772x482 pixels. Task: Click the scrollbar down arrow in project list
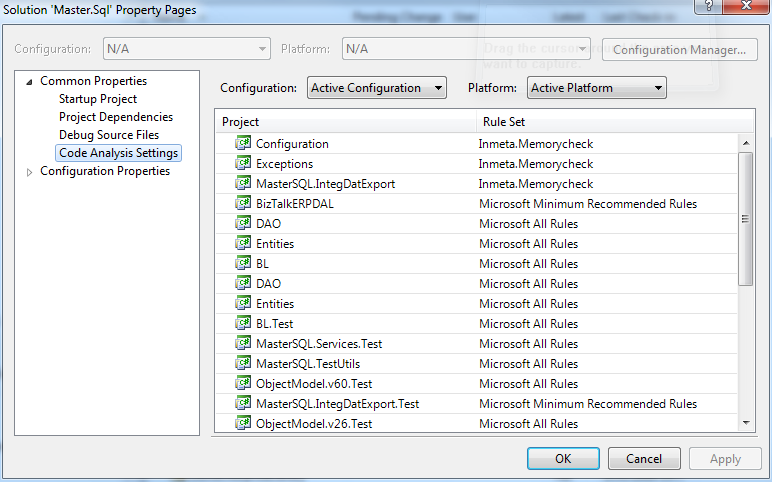coord(746,423)
